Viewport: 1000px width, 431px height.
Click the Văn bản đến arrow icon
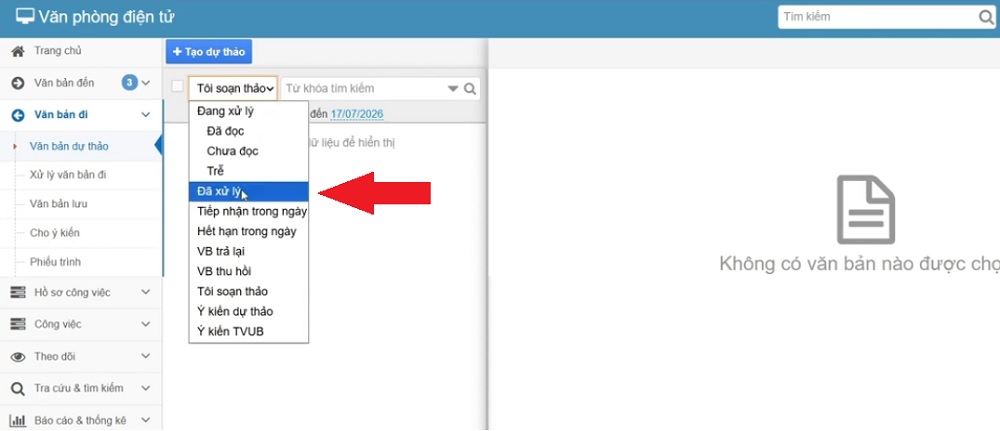(18, 83)
